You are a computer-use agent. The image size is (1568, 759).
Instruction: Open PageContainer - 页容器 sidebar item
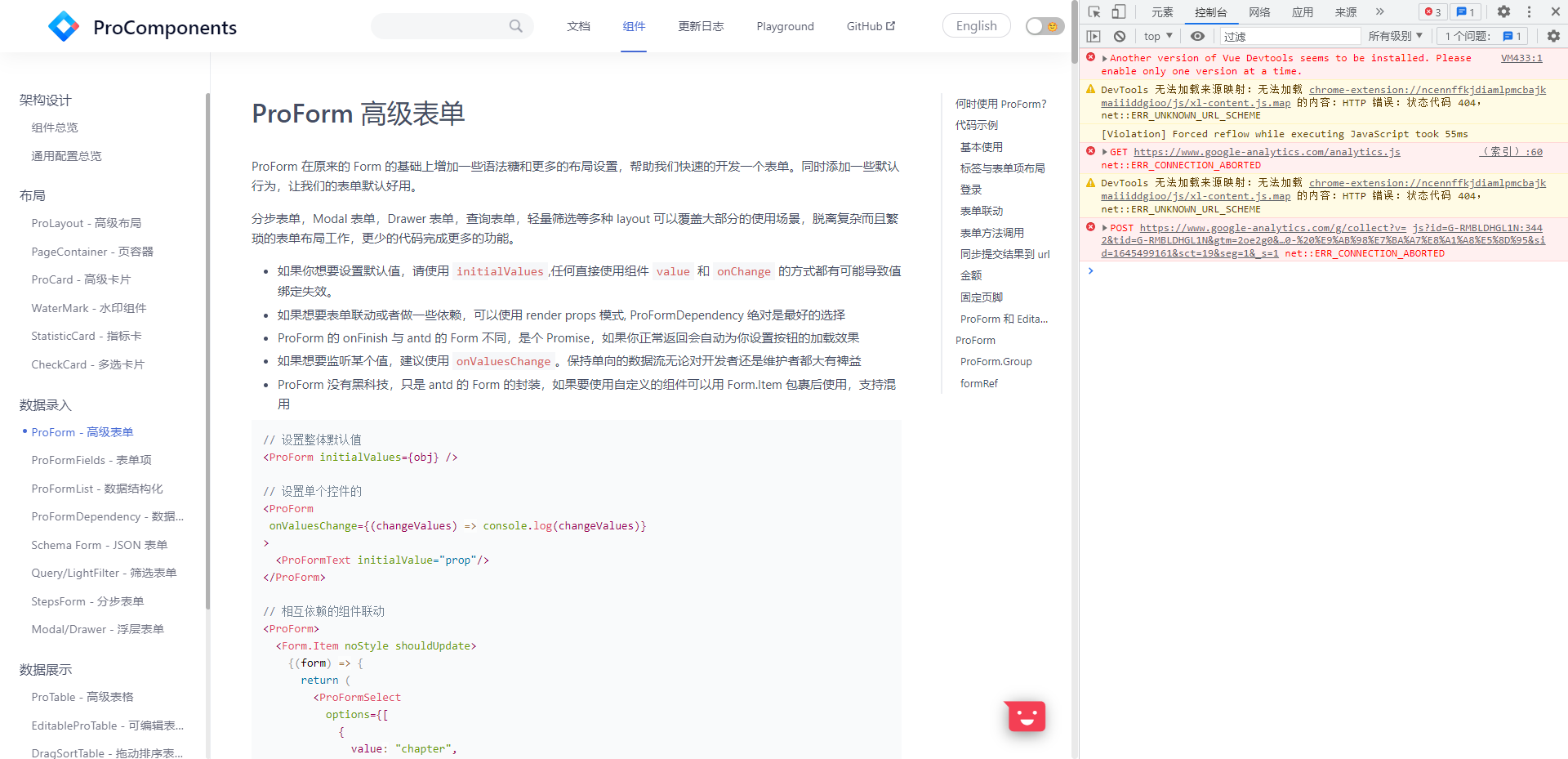click(92, 252)
